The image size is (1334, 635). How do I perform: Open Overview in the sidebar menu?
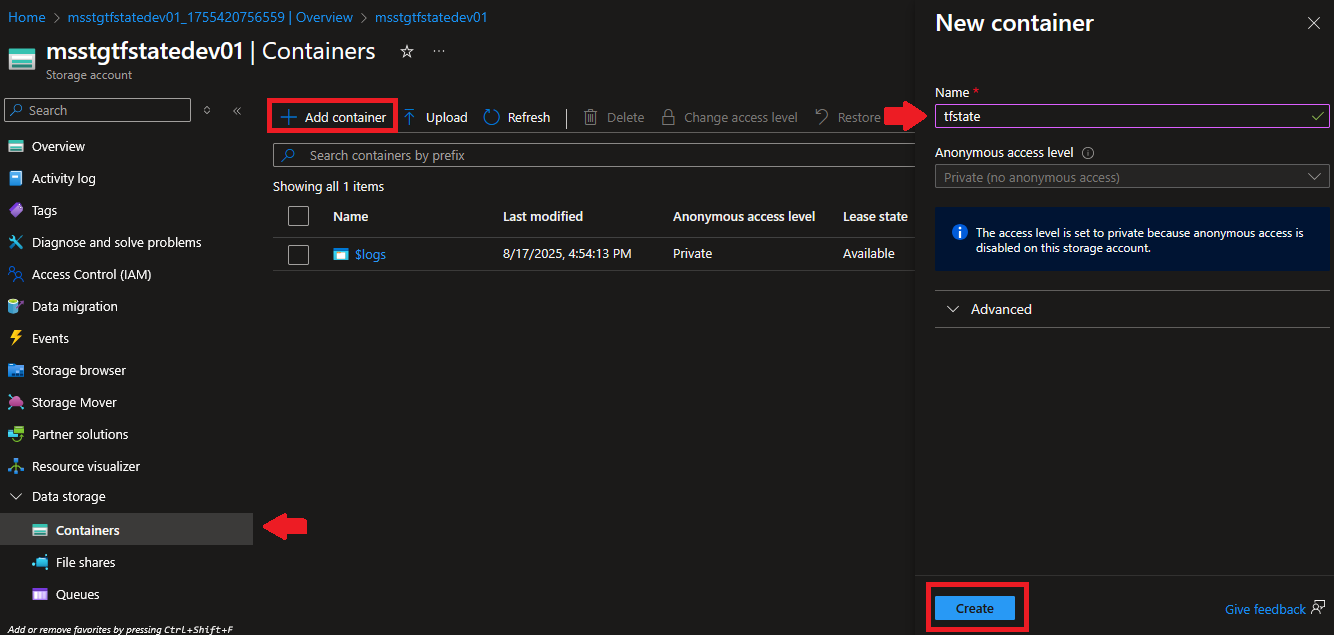(x=58, y=146)
